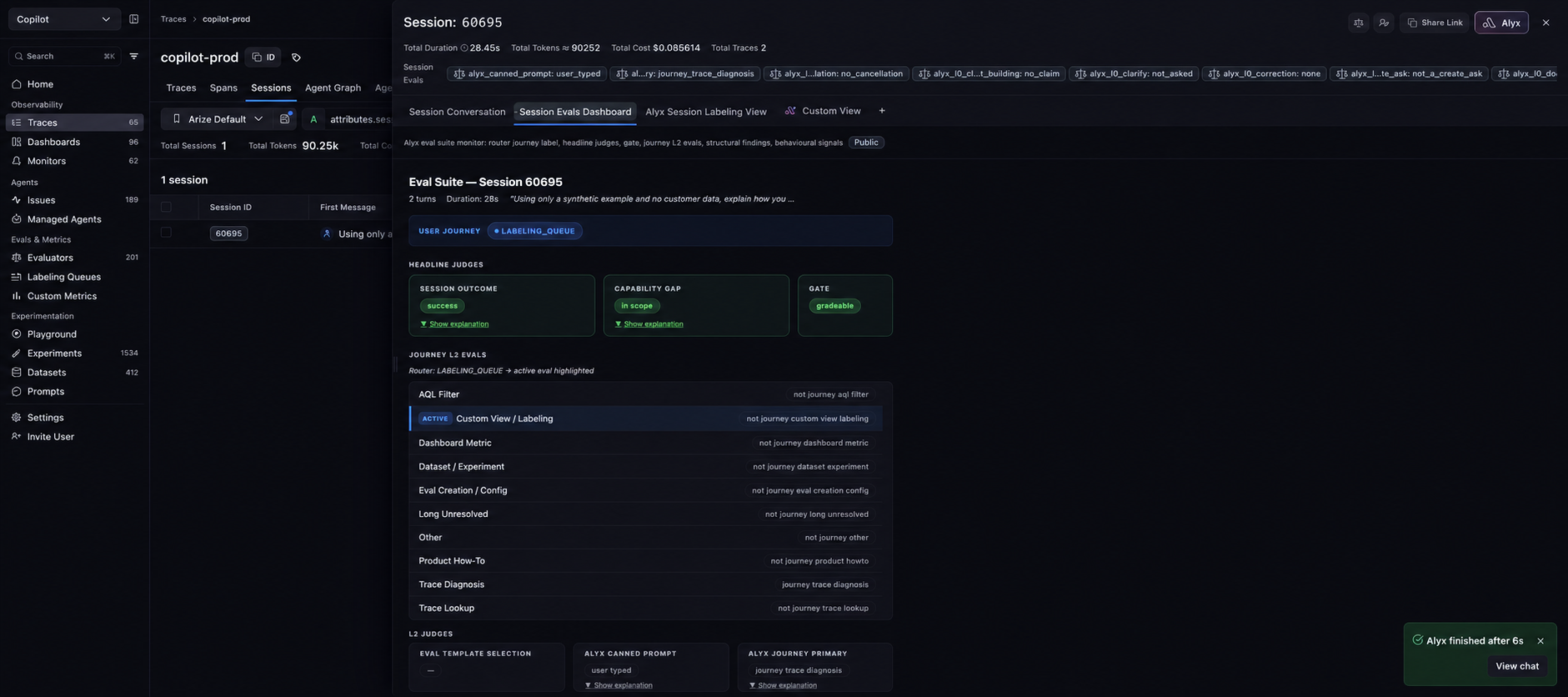Open the Alyx assistant button
Image resolution: width=1568 pixels, height=697 pixels.
pyautogui.click(x=1501, y=23)
